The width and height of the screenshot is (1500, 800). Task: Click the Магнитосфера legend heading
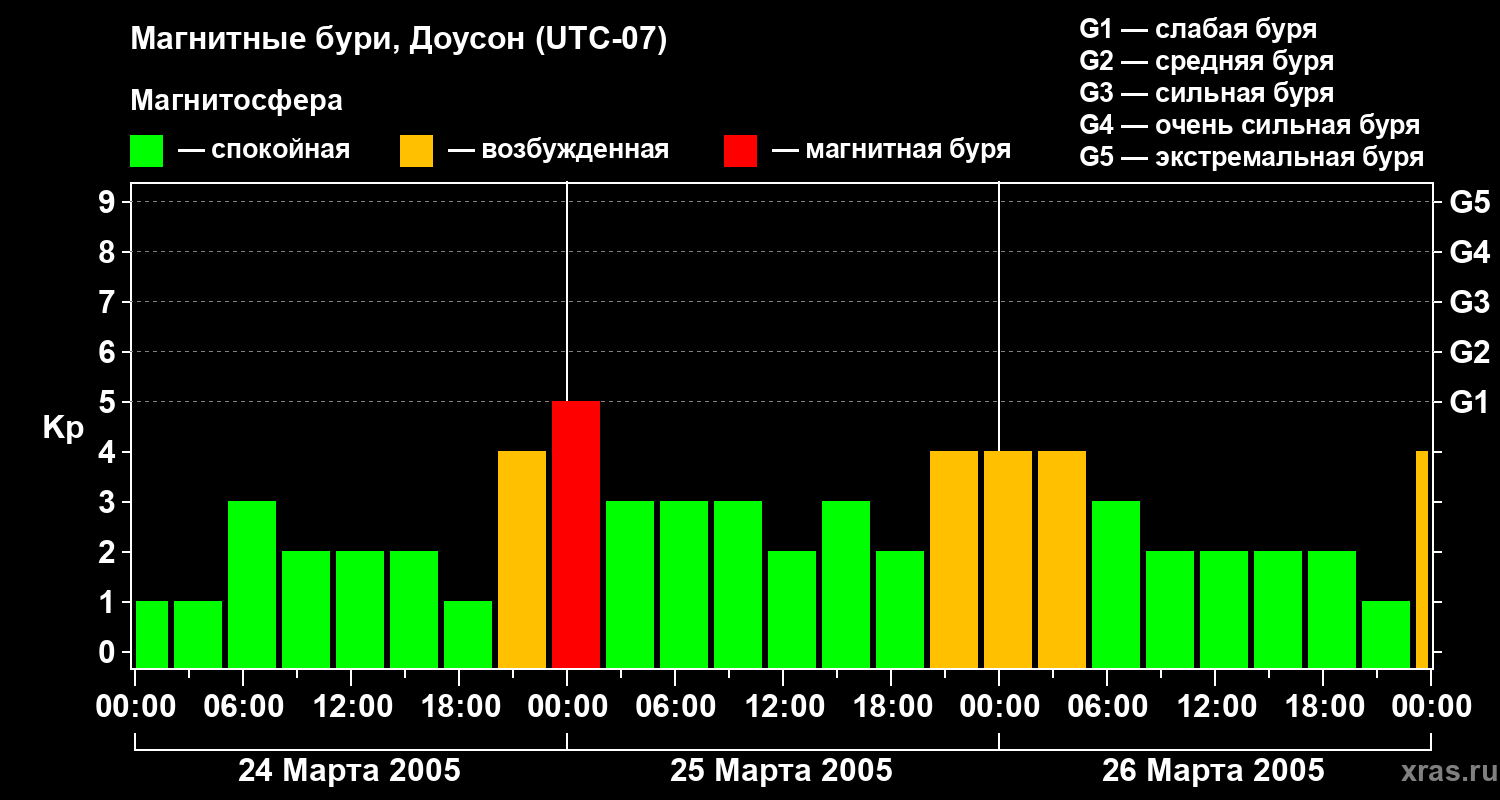[236, 101]
